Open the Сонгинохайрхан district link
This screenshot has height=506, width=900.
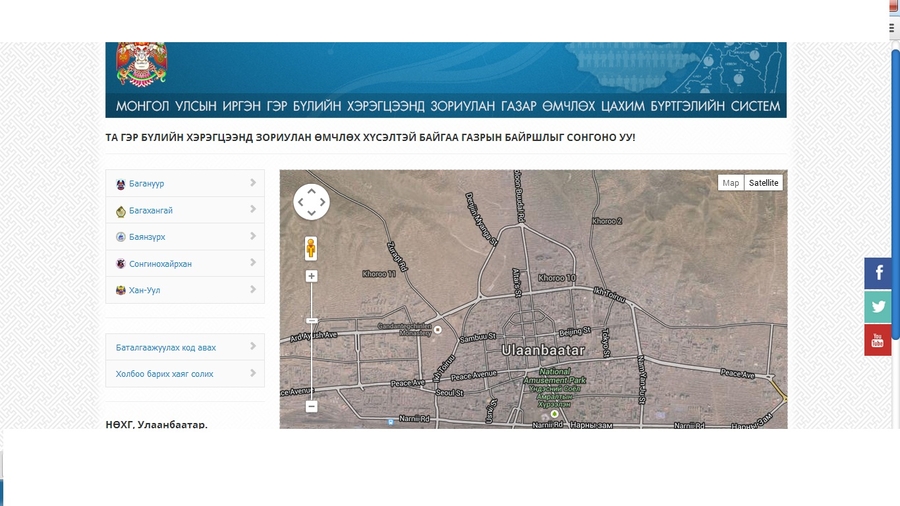click(160, 264)
